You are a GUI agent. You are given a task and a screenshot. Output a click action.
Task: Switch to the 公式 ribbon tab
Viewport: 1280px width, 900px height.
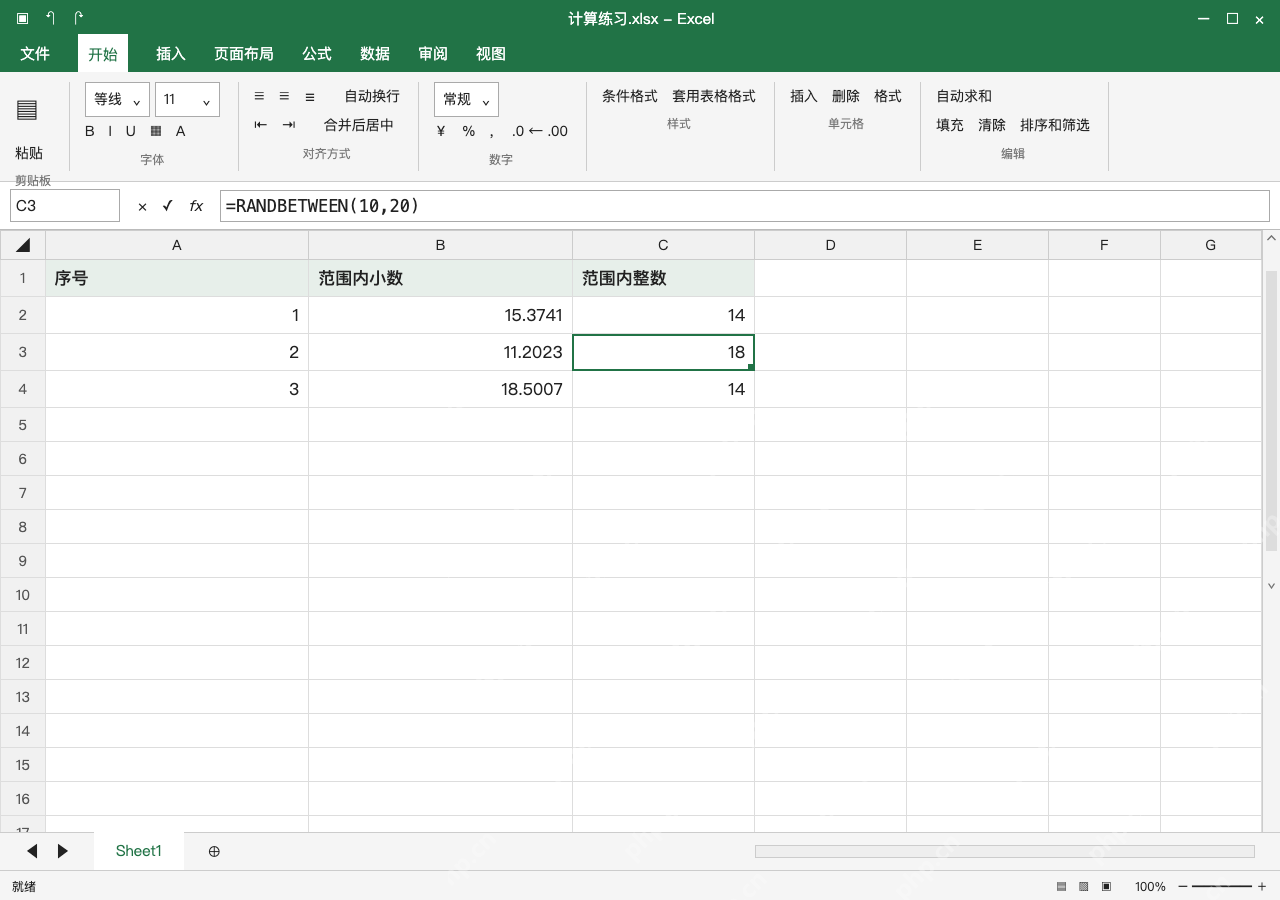317,54
